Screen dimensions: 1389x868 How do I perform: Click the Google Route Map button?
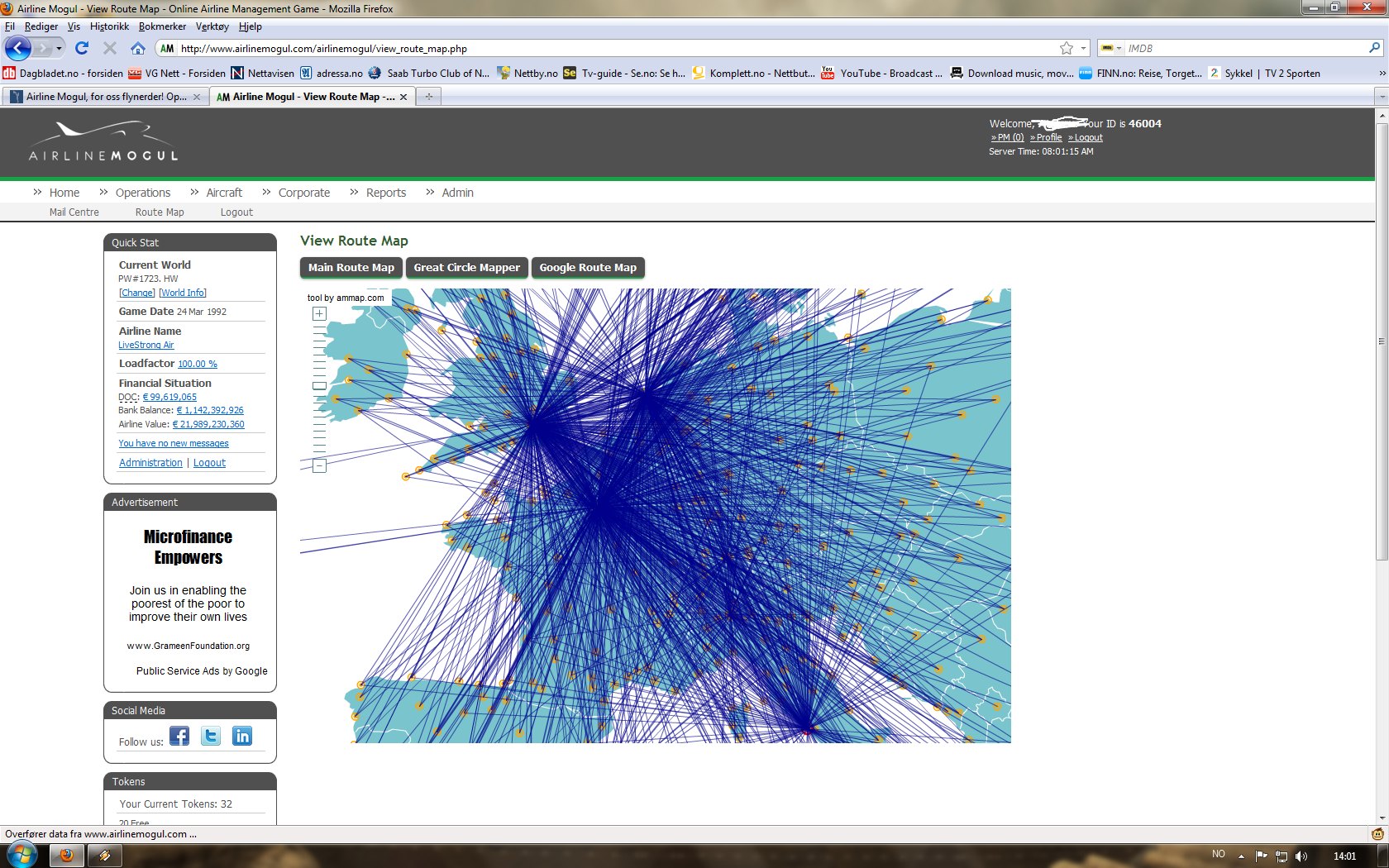[588, 268]
